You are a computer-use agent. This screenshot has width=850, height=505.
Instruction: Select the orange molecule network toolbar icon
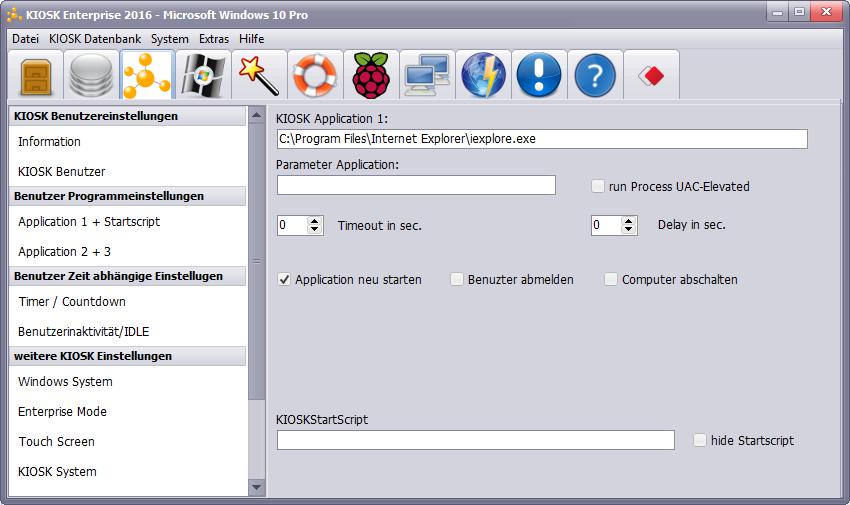(x=147, y=76)
